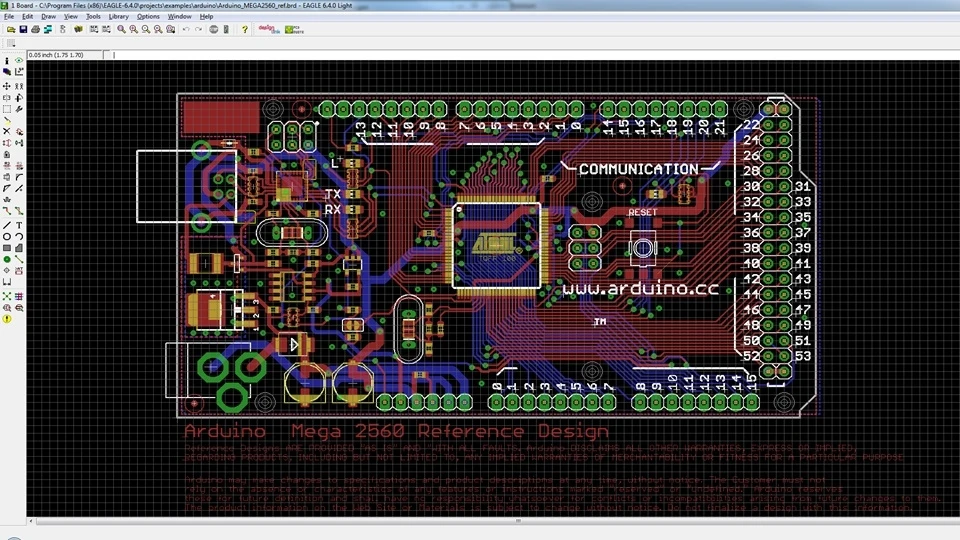
Task: Open a file with the toolbar Open icon
Action: (11, 29)
